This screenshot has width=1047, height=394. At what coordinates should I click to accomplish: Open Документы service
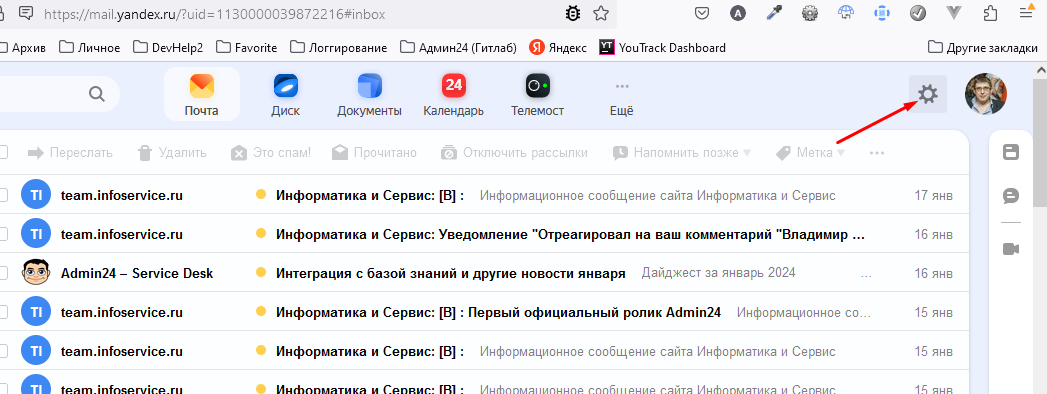(x=369, y=95)
